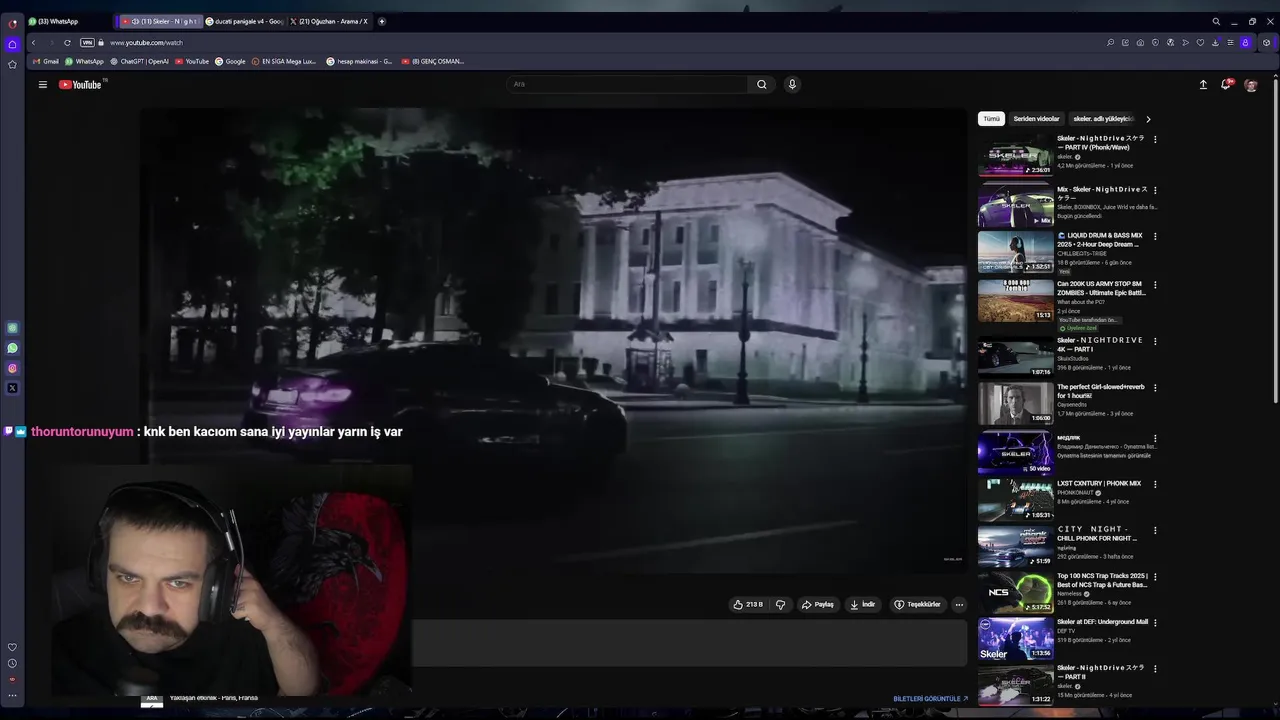Open the YouTube hamburger guide menu
The height and width of the screenshot is (720, 1280).
click(x=43, y=85)
